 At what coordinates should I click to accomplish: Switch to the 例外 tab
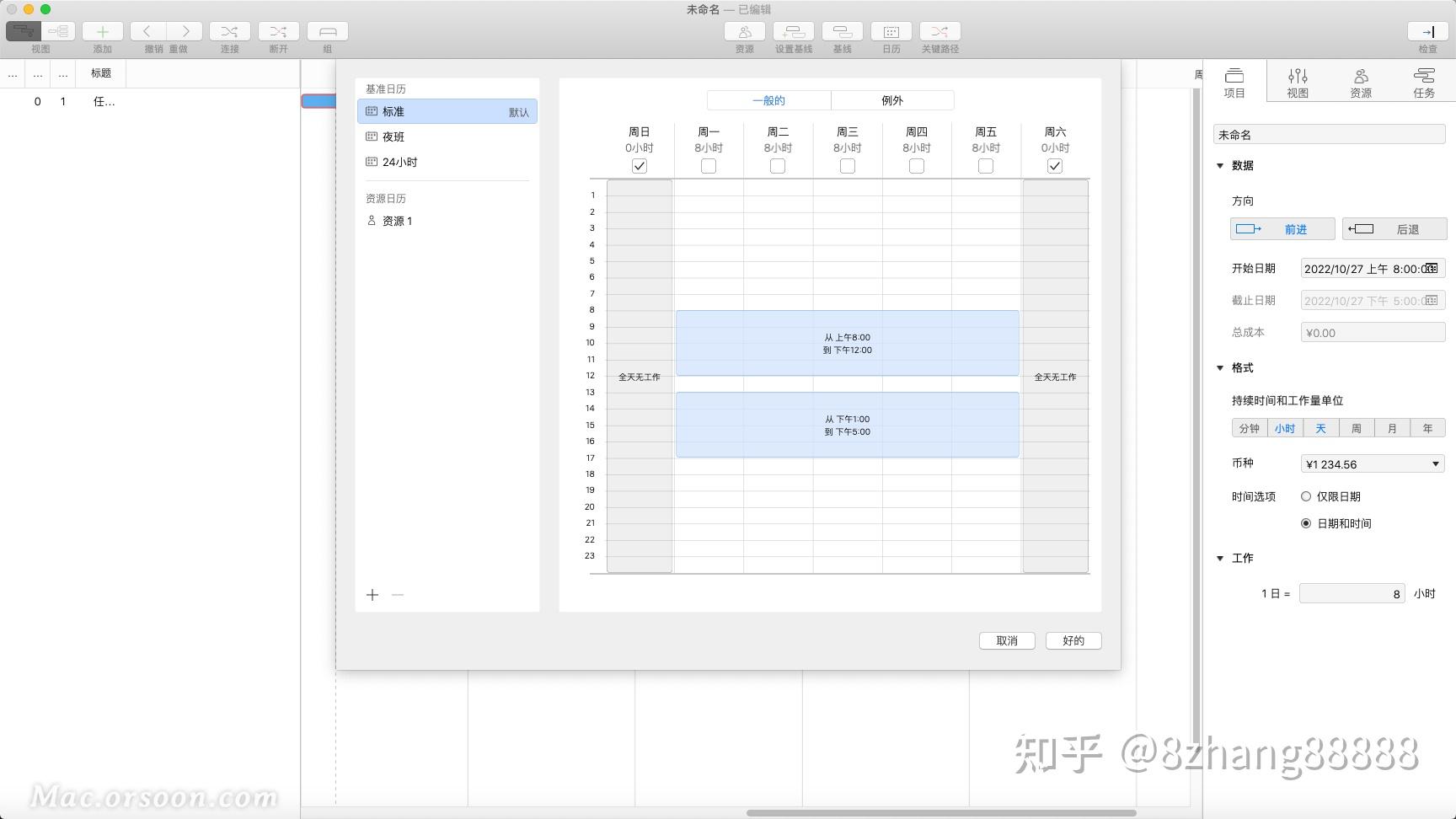[892, 100]
